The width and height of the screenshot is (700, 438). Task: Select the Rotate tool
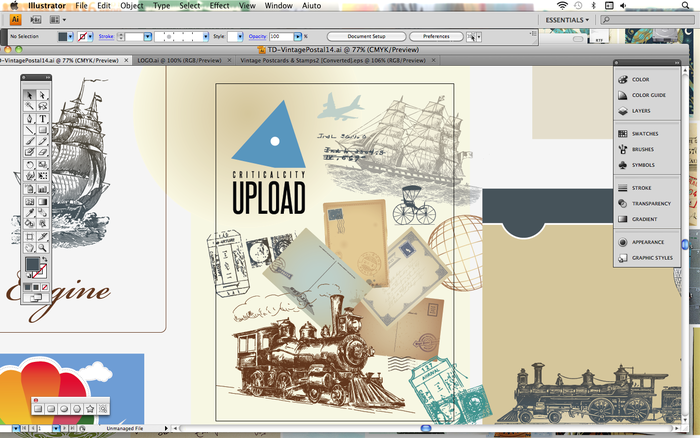[29, 165]
